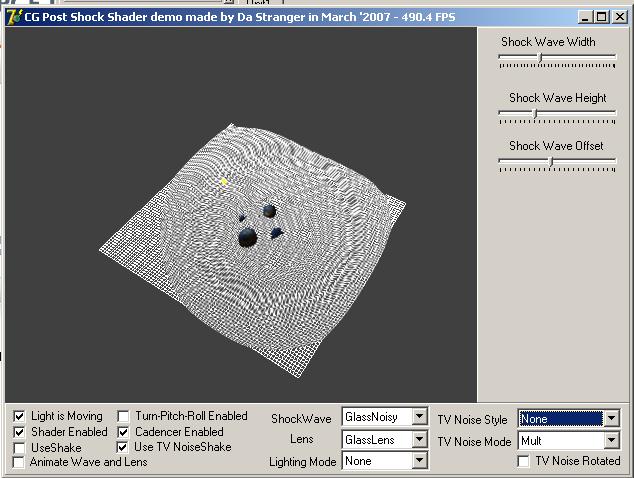Click the Lighting Mode label
Viewport: 634px width, 478px height.
(302, 462)
